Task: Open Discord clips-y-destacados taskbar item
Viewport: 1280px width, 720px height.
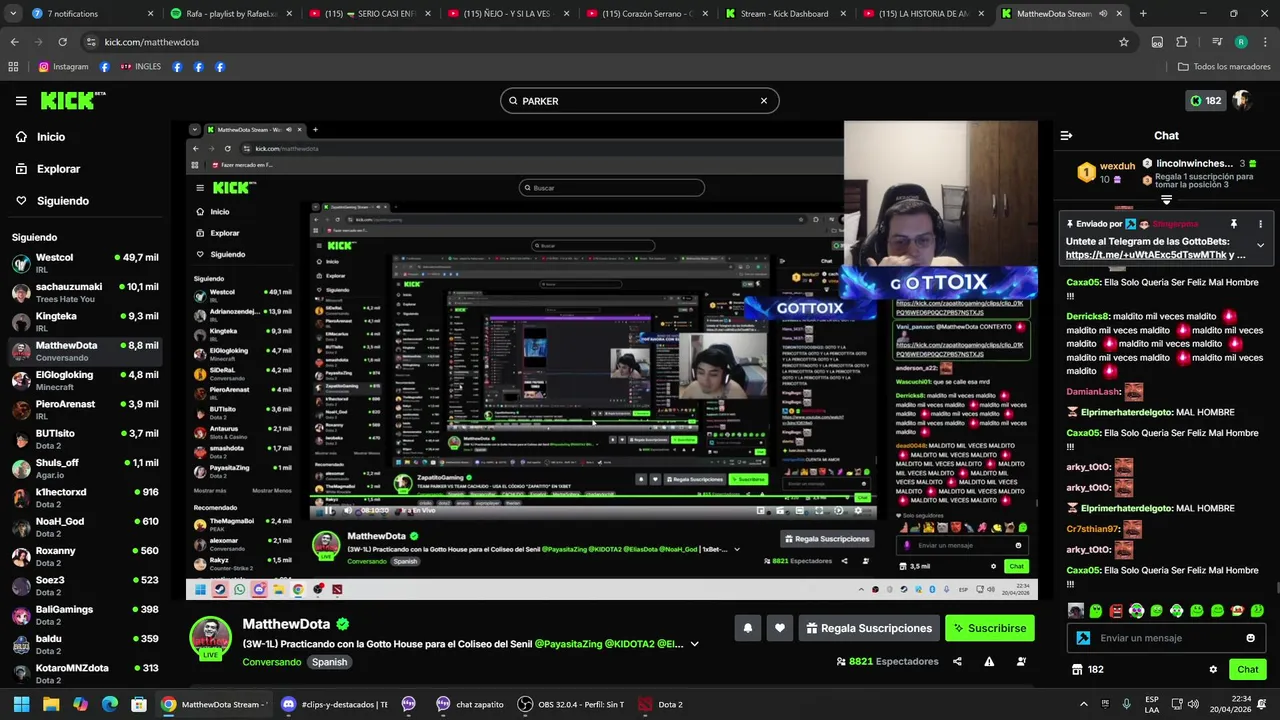Action: [x=334, y=704]
